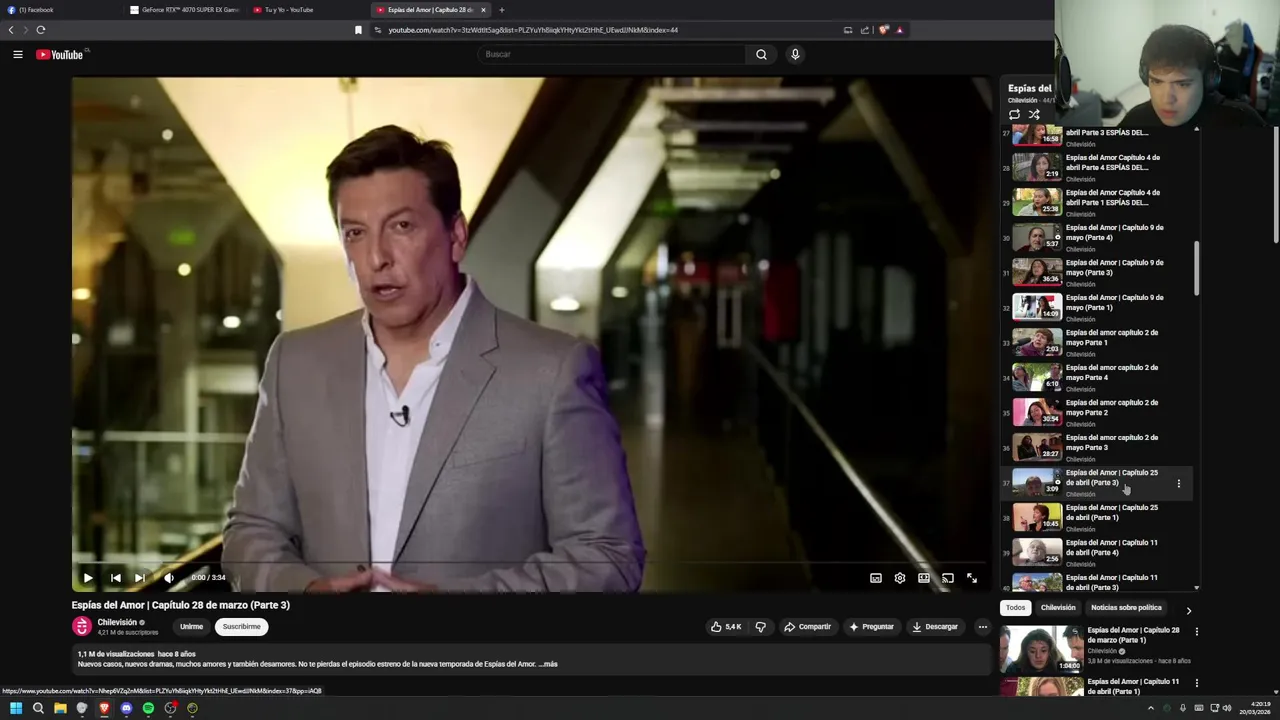Open the Windows Start menu
Image resolution: width=1280 pixels, height=720 pixels.
coord(16,708)
